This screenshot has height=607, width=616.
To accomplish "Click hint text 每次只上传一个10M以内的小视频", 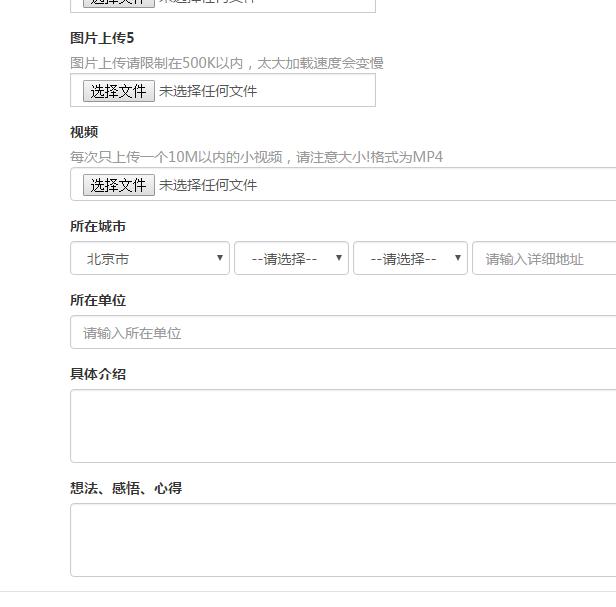I will pyautogui.click(x=176, y=157).
